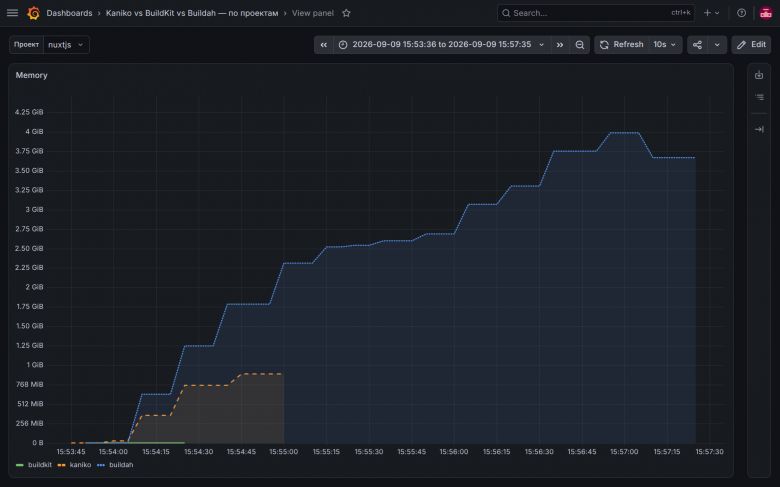Click the 4.25 GiB y-axis label
Viewport: 780px width, 487px height.
(29, 112)
